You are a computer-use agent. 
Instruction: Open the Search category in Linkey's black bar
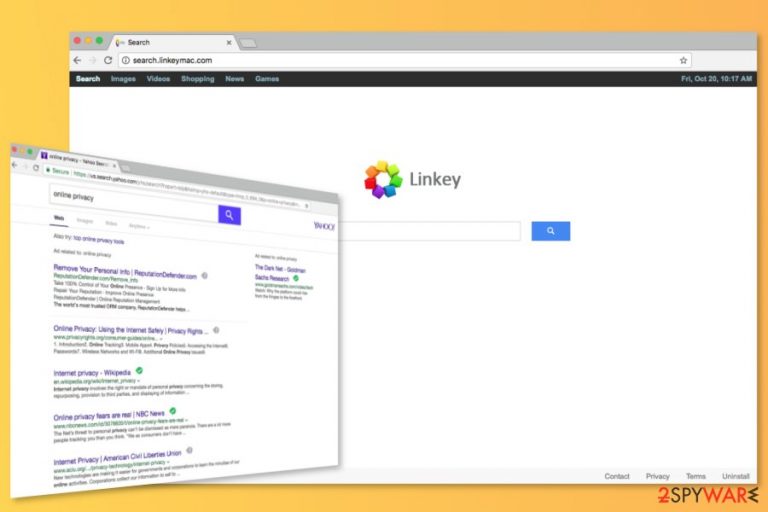click(x=88, y=78)
